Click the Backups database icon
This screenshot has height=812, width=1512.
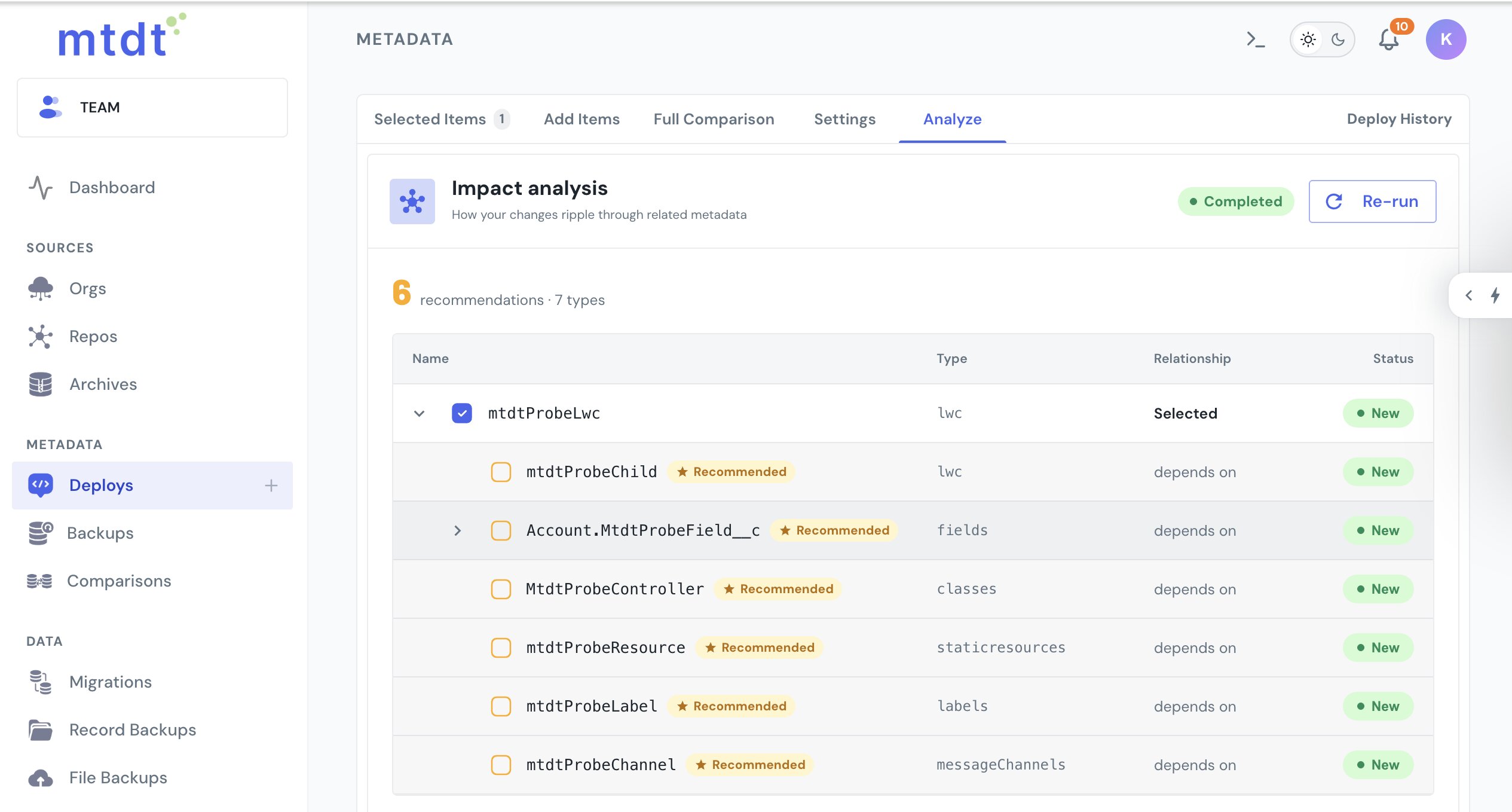tap(41, 533)
